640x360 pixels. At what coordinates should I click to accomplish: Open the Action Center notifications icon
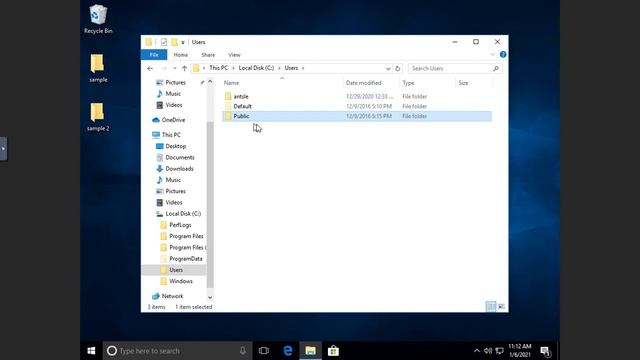[546, 351]
